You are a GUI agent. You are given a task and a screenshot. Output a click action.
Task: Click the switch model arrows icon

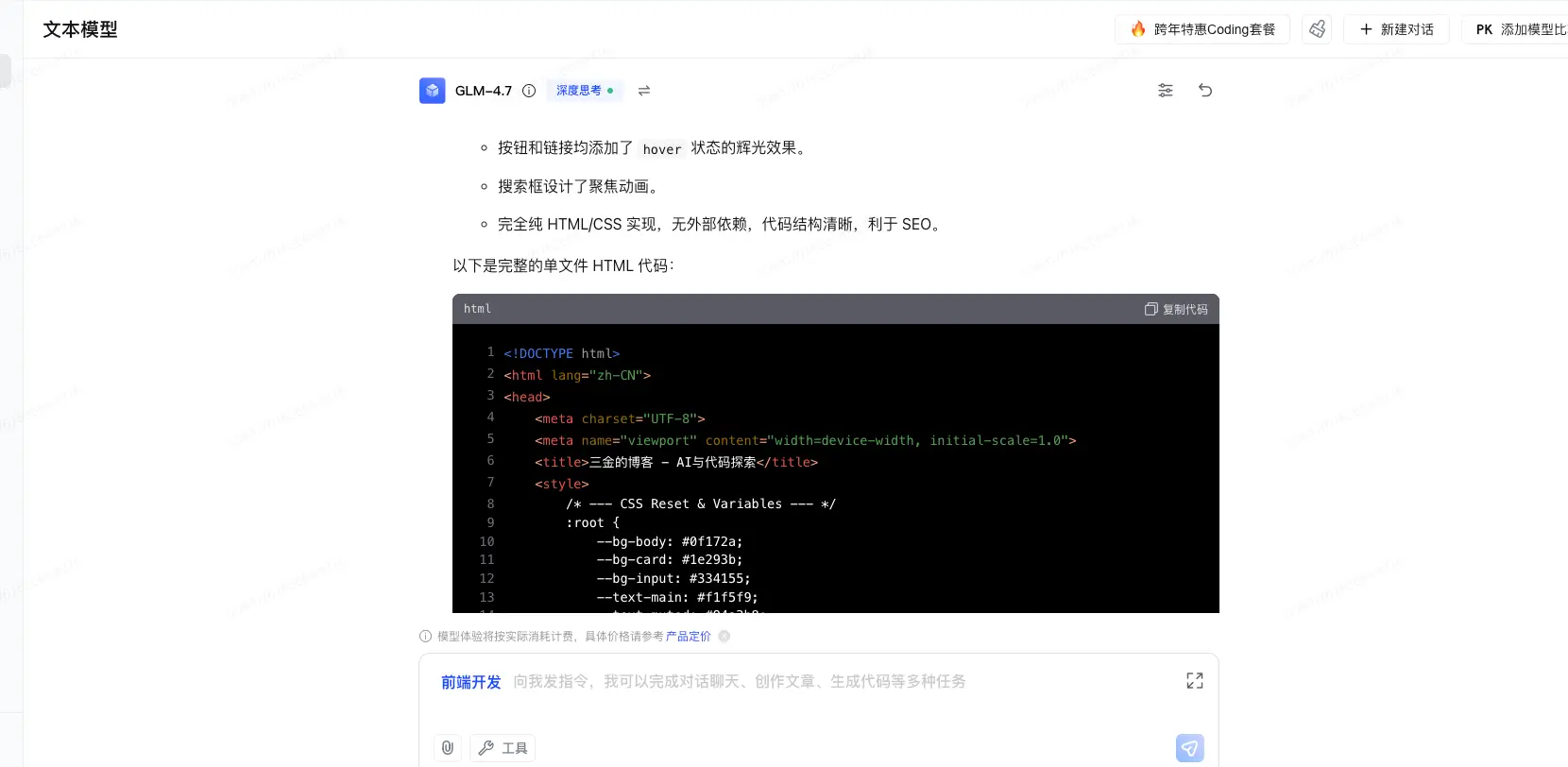point(644,91)
